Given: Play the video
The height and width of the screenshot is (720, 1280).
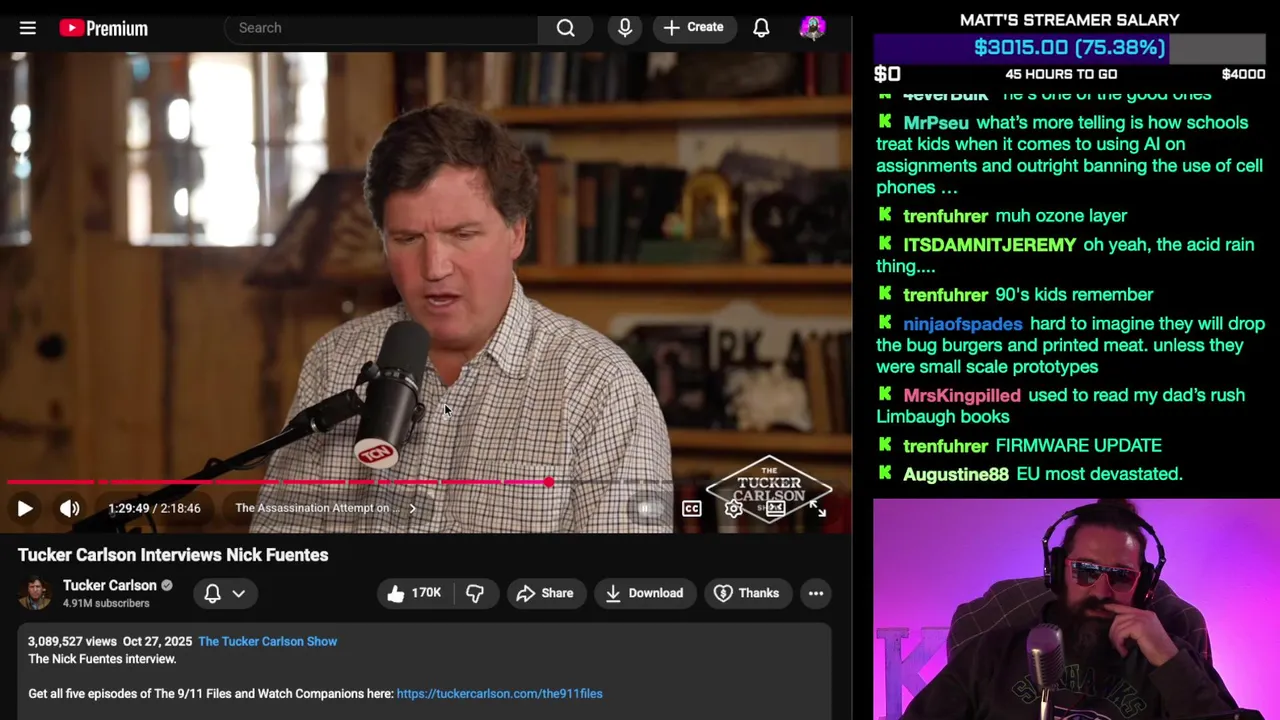Looking at the screenshot, I should pos(25,508).
